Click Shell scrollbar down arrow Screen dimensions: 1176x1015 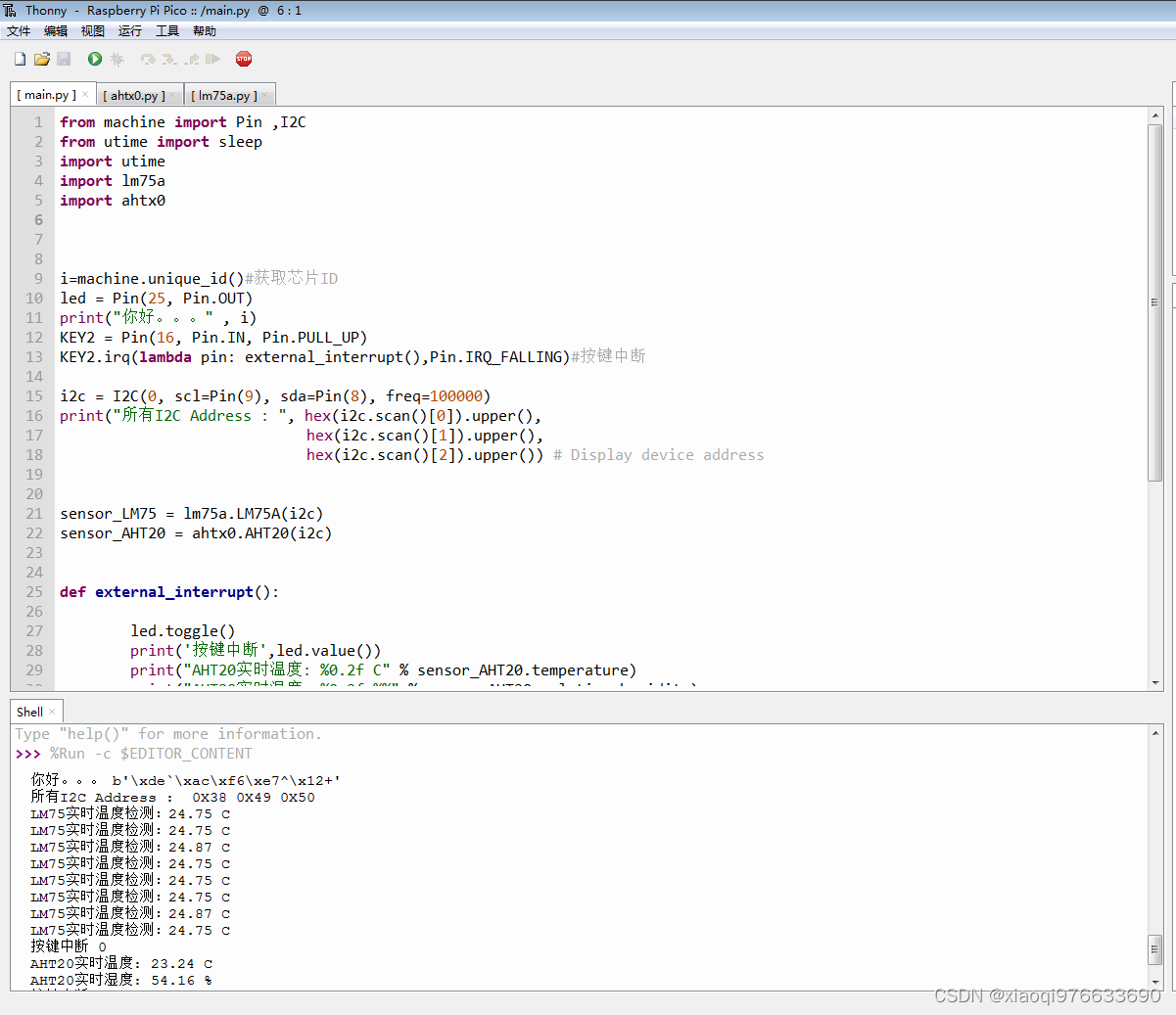pyautogui.click(x=1155, y=982)
